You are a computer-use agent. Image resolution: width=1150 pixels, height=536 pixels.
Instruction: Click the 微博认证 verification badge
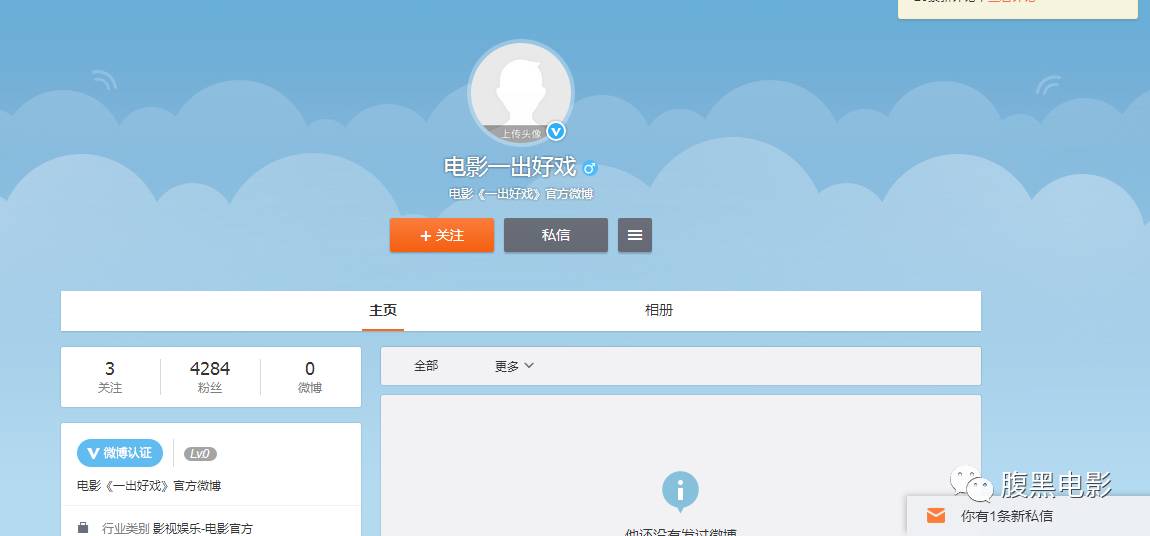[x=120, y=453]
